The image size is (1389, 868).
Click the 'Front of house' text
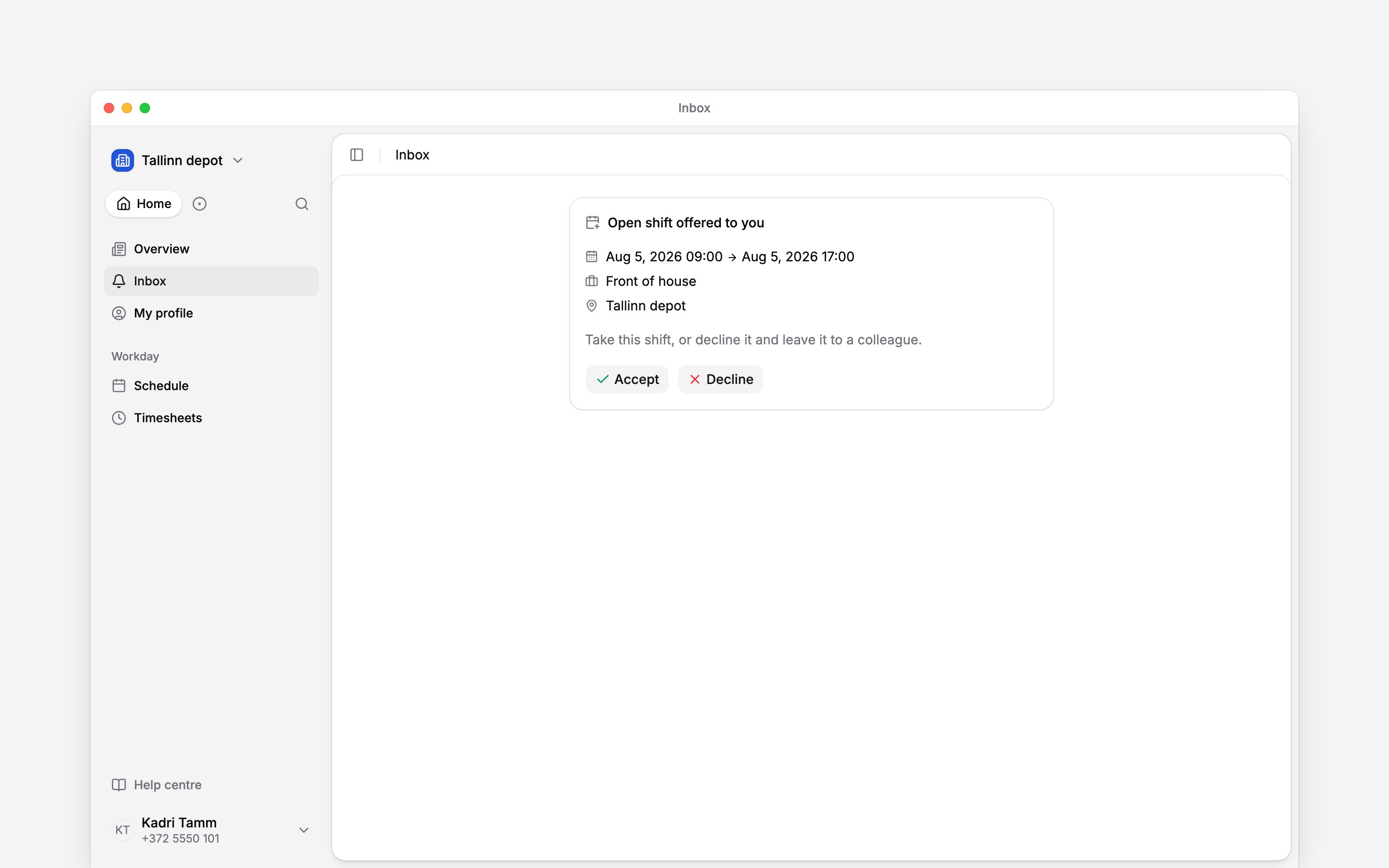(651, 281)
